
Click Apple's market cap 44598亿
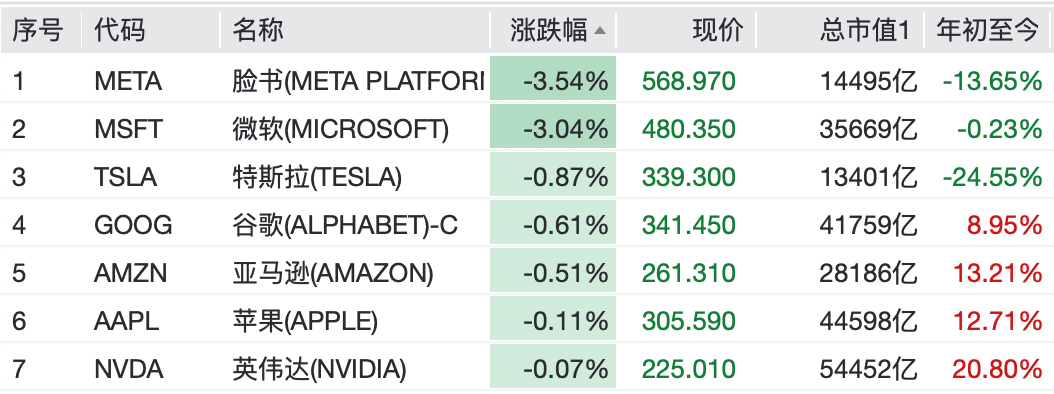pos(868,321)
